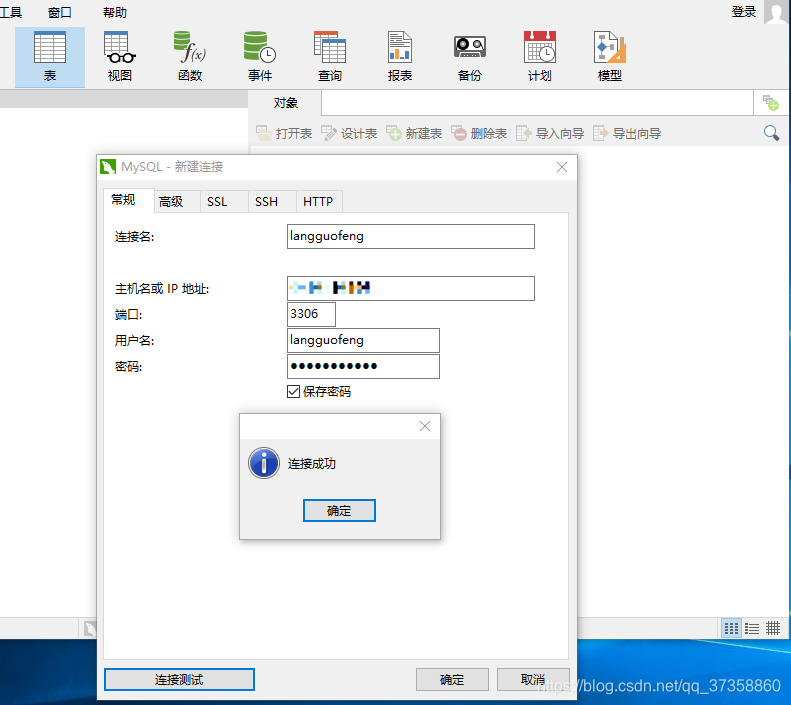Screen dimensions: 791x705
Task: Focus the 连接名 connection name field
Action: tap(411, 236)
